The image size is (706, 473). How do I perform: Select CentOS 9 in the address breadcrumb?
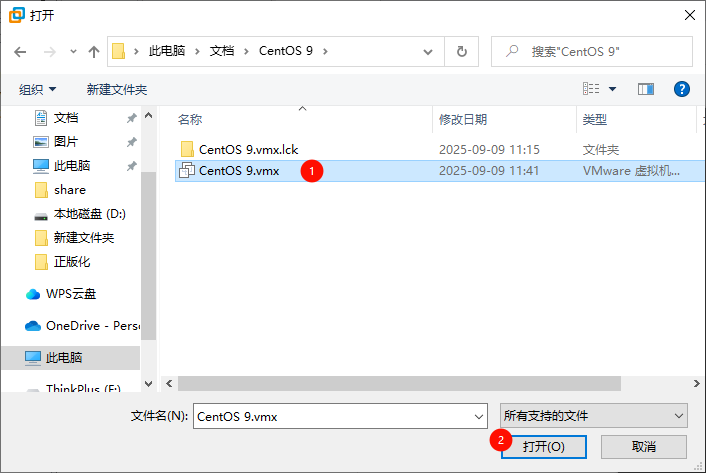point(286,51)
